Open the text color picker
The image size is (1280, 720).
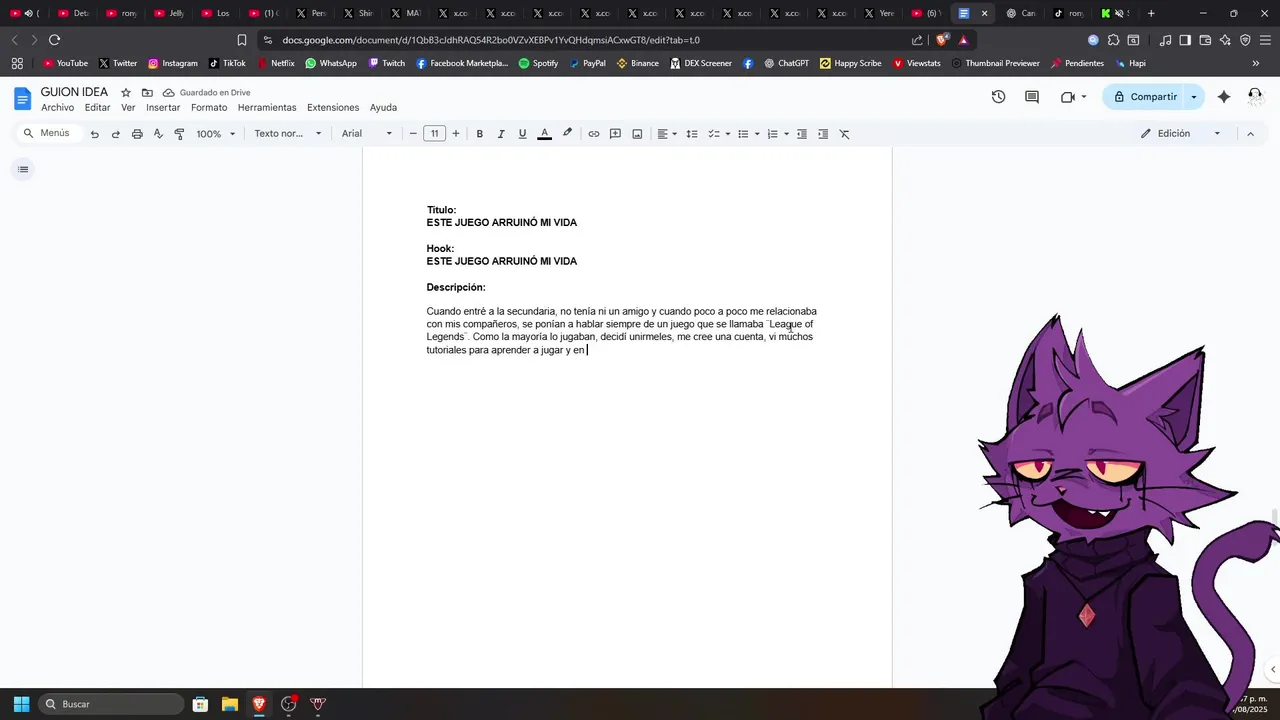(544, 134)
